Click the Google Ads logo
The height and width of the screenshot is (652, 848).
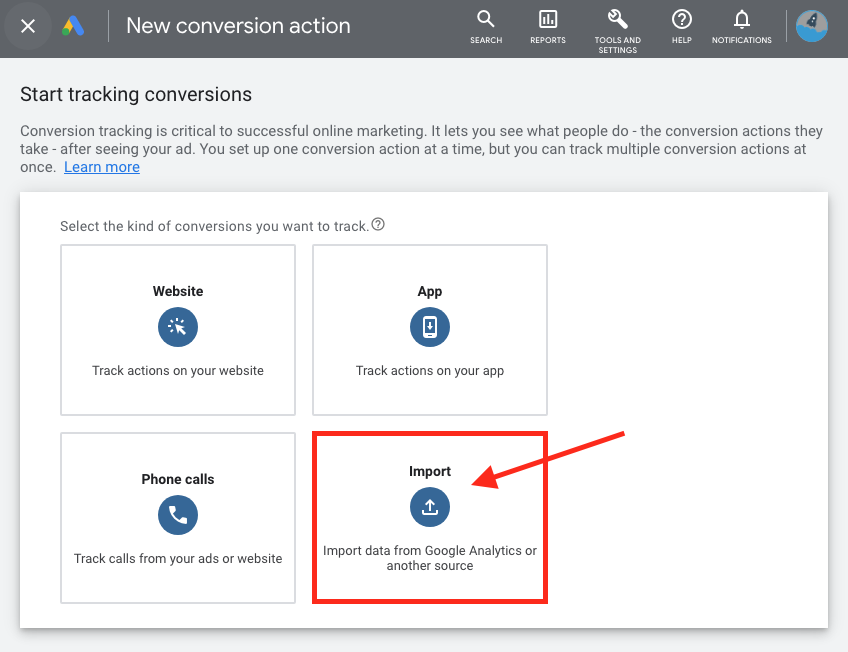click(73, 26)
